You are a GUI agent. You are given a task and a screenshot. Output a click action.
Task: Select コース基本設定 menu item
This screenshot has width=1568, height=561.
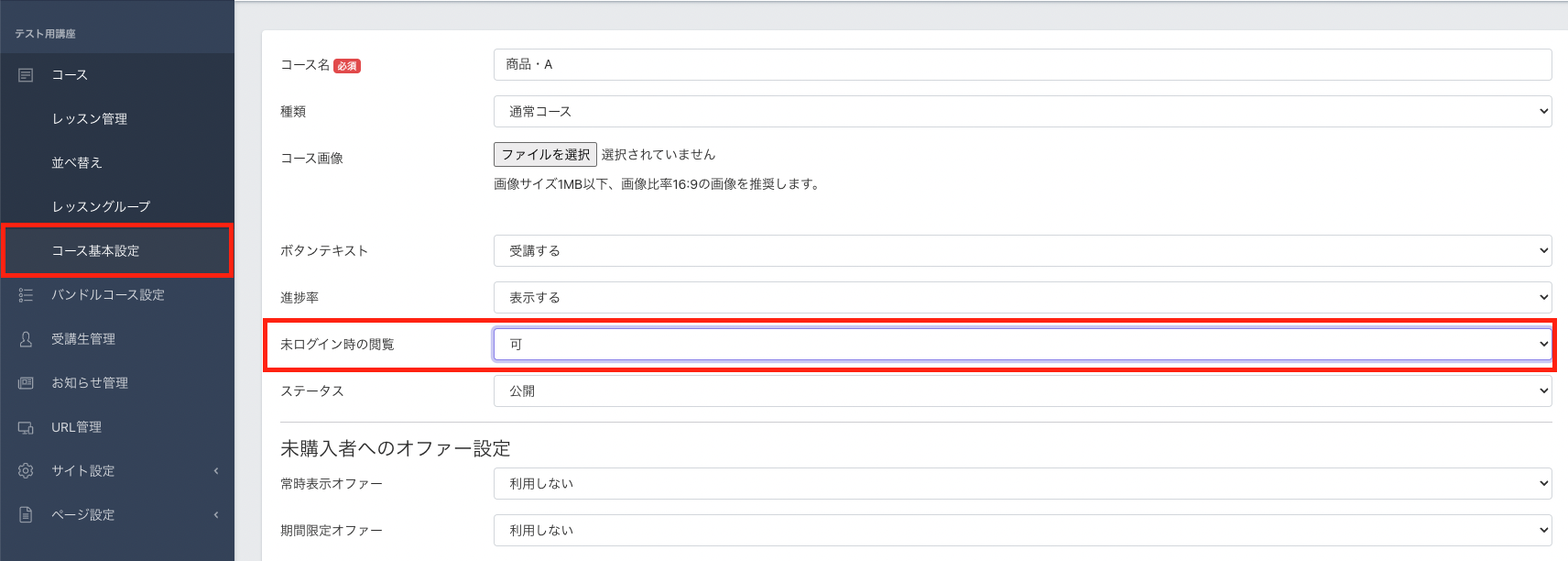95,251
